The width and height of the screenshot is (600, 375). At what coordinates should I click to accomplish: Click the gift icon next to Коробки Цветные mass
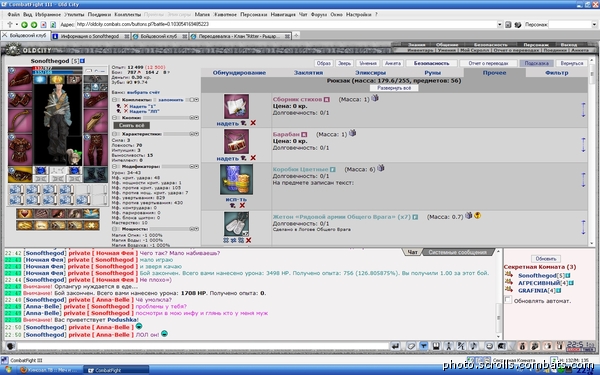point(381,168)
